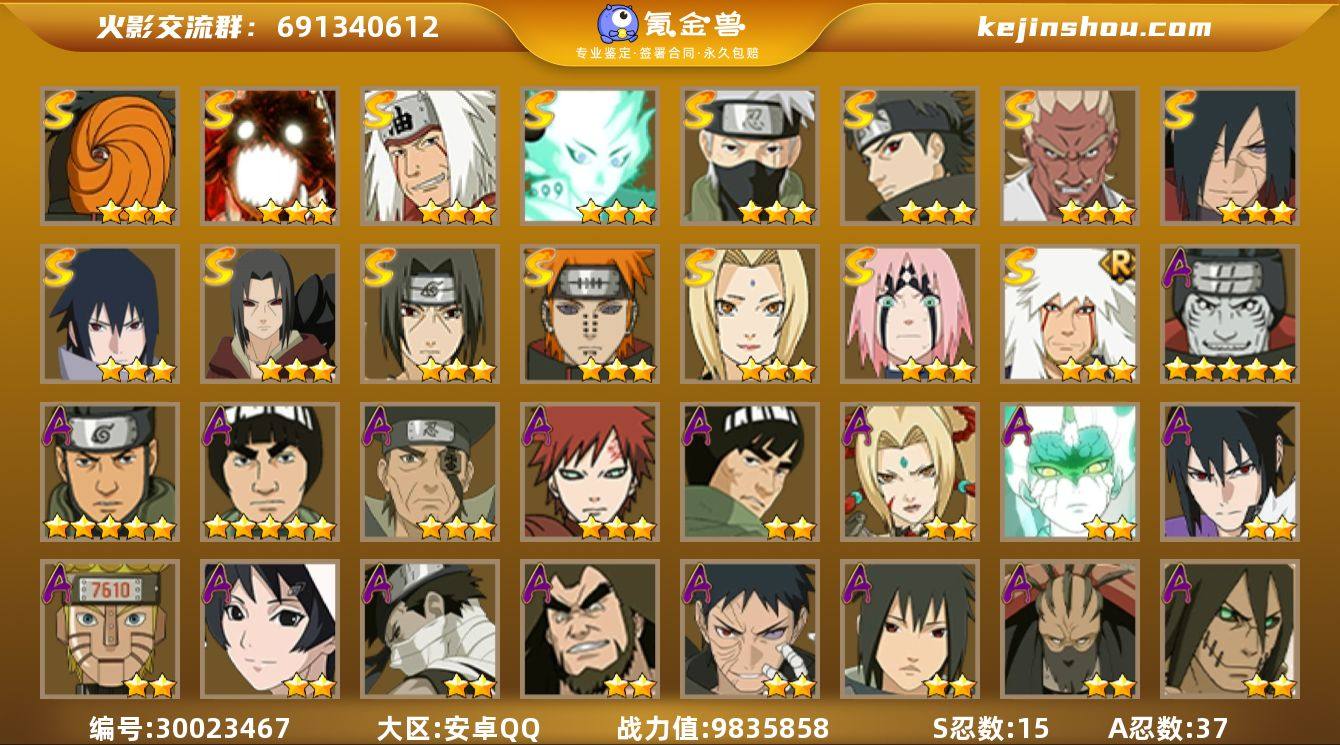
Task: Click the red Nine-Tails cloak portrait
Action: pyautogui.click(x=270, y=156)
